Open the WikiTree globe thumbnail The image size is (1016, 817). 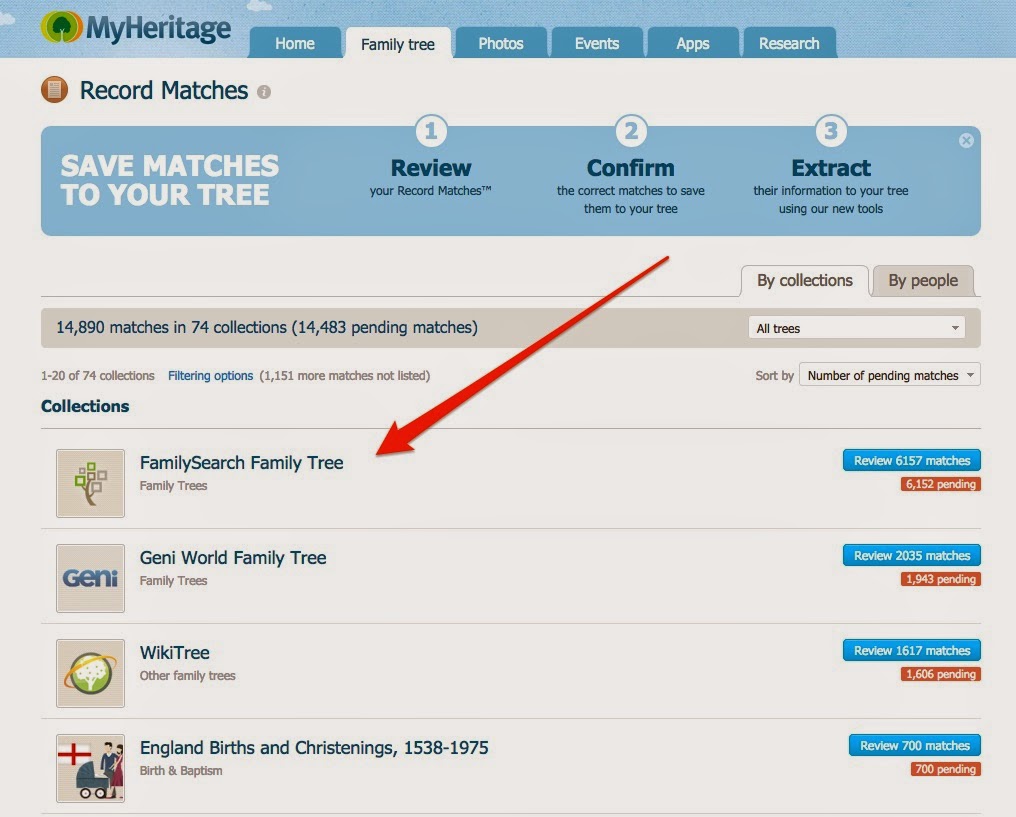pos(90,673)
